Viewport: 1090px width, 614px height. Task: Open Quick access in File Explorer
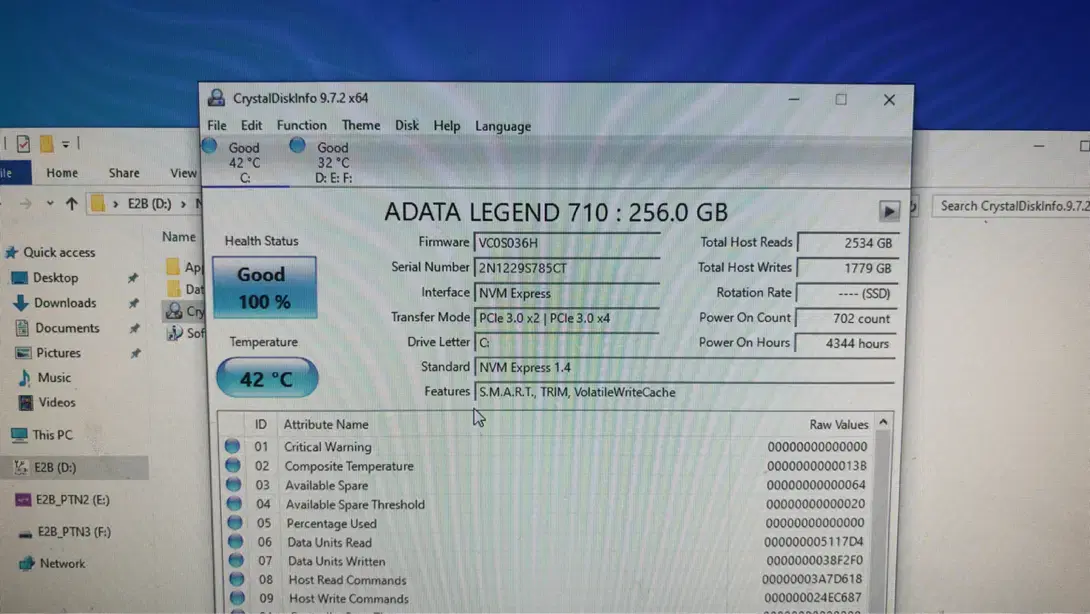click(x=49, y=252)
